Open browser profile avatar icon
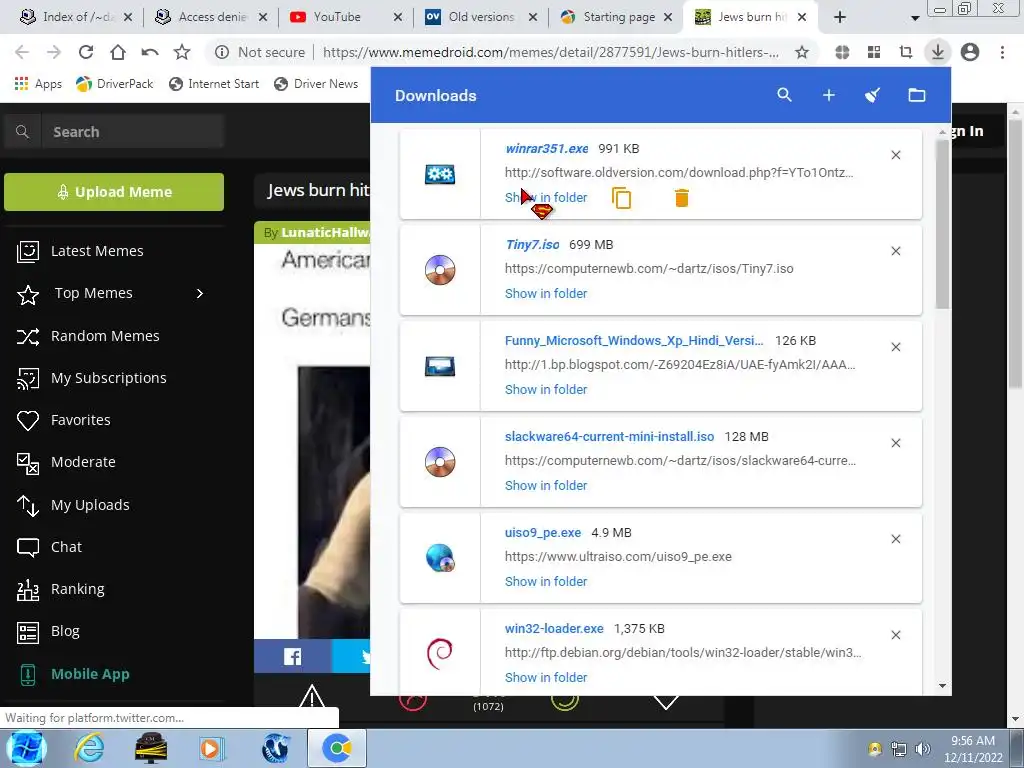 (970, 52)
